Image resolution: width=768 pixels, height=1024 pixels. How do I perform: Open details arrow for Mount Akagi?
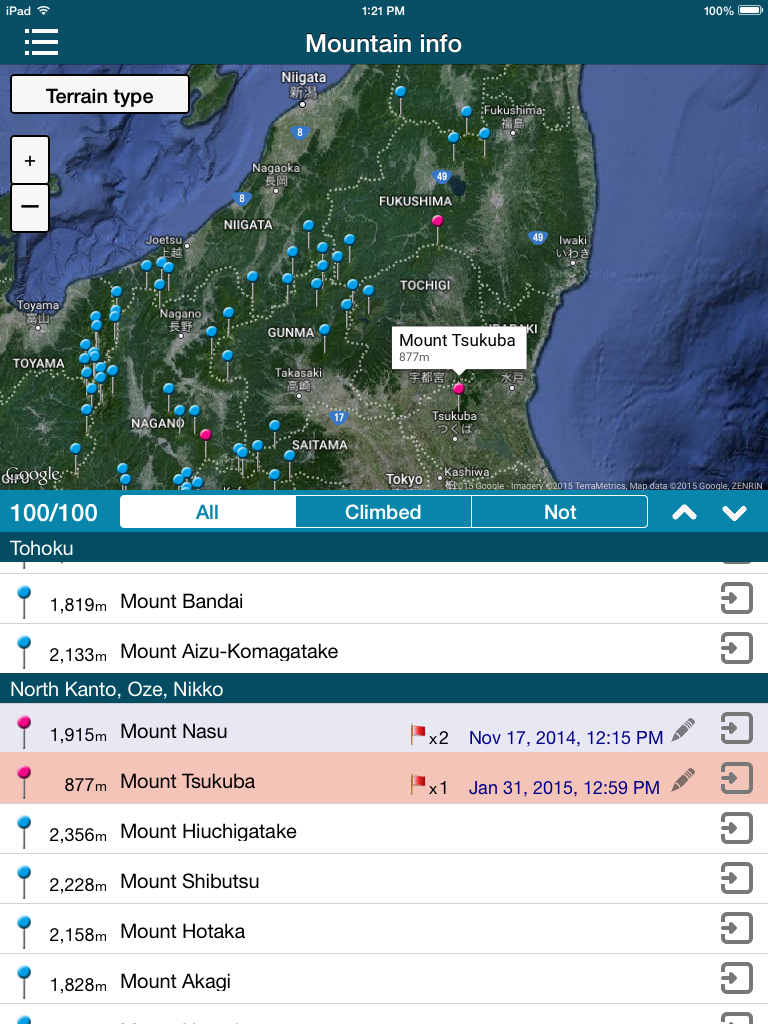tap(737, 978)
